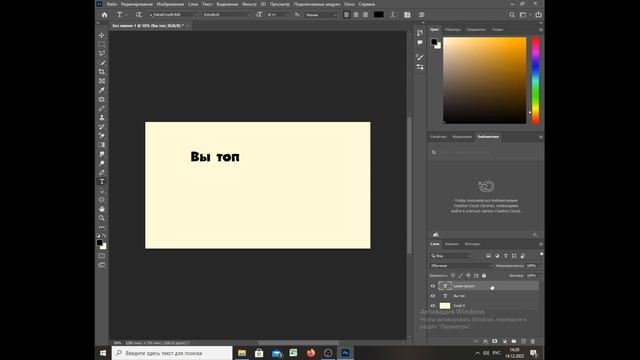Open the Edit Toolbar three-dots button
This screenshot has width=640, height=360.
pos(102,227)
